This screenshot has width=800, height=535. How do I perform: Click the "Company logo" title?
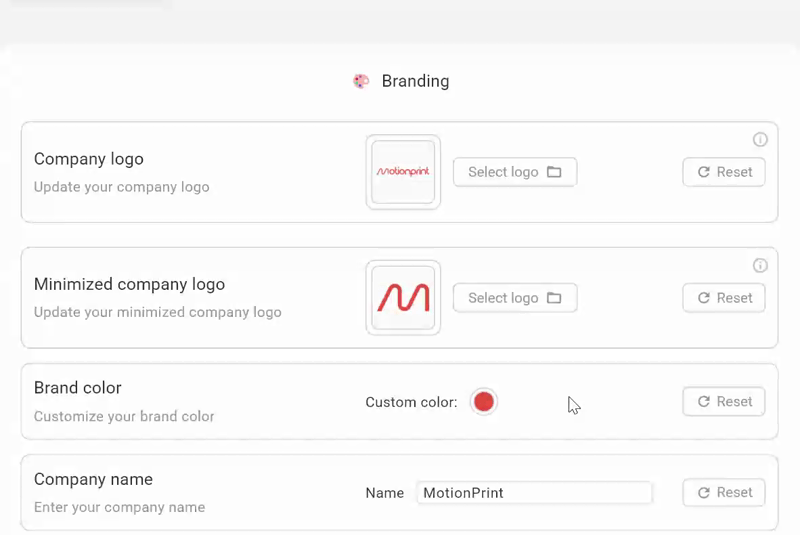pyautogui.click(x=89, y=159)
